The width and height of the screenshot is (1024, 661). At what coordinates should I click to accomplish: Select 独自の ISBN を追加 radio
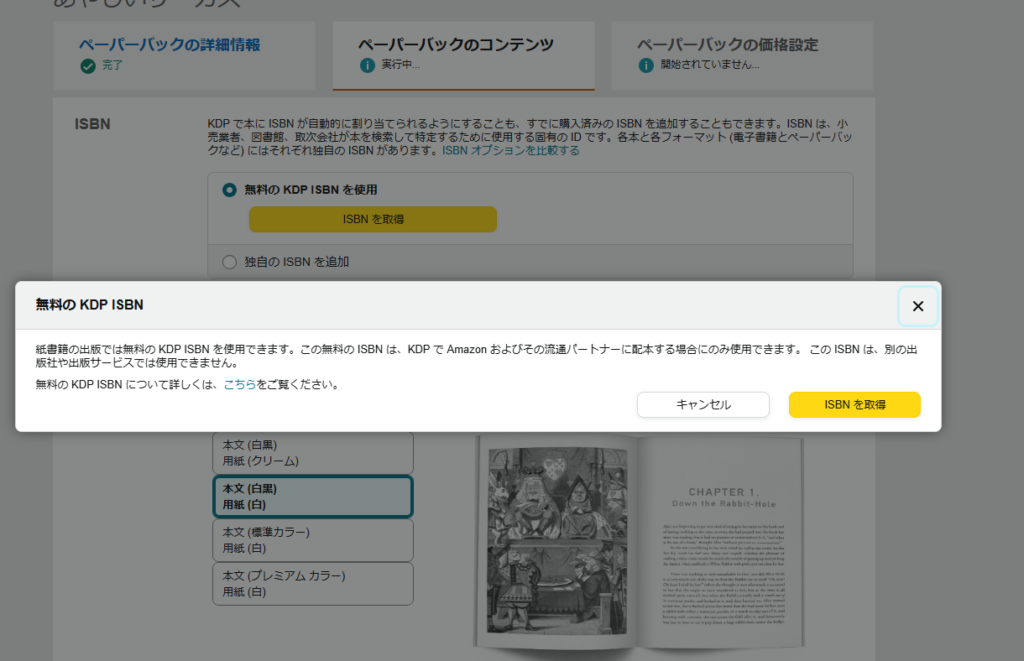coord(229,262)
